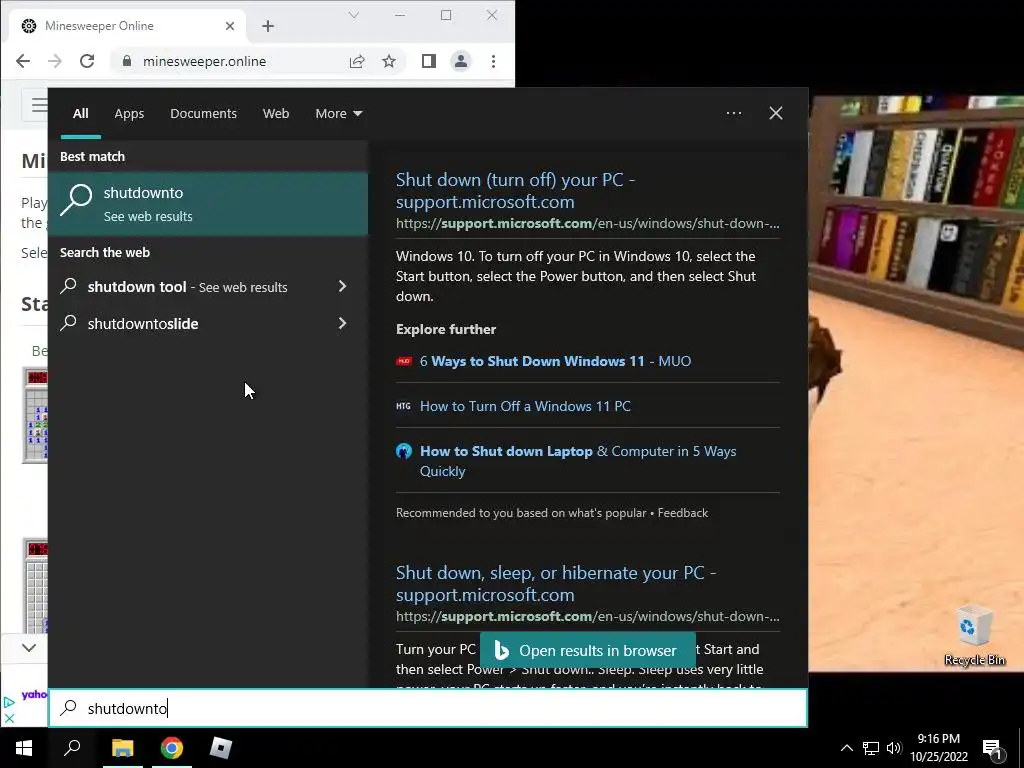The width and height of the screenshot is (1024, 768).
Task: Switch to the Documents search tab
Action: tap(203, 114)
